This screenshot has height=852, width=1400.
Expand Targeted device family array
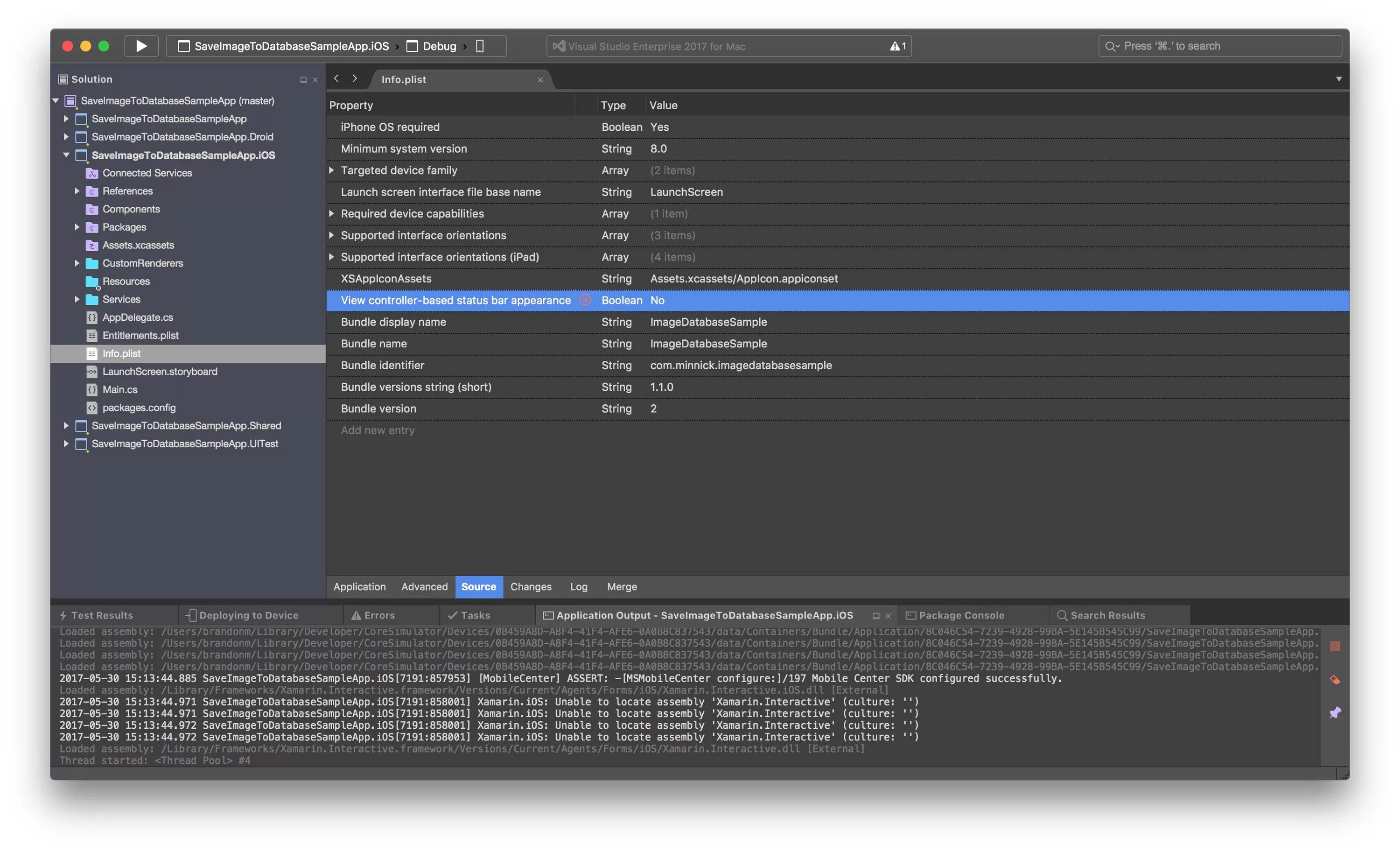click(332, 170)
